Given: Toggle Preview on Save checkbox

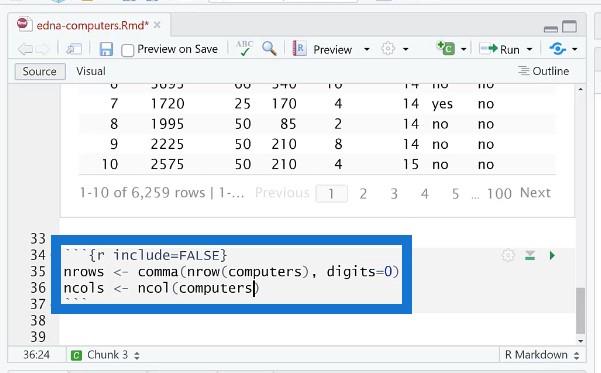Looking at the screenshot, I should (127, 50).
